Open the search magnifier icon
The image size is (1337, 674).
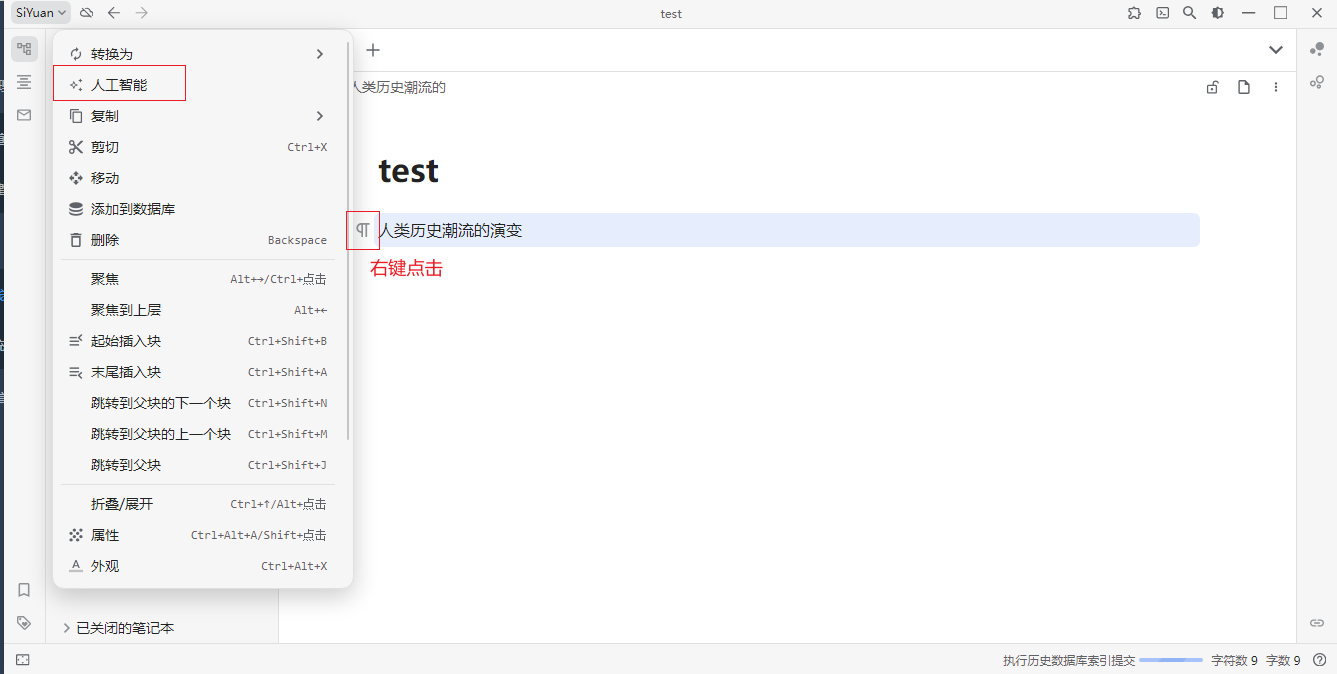click(x=1189, y=13)
